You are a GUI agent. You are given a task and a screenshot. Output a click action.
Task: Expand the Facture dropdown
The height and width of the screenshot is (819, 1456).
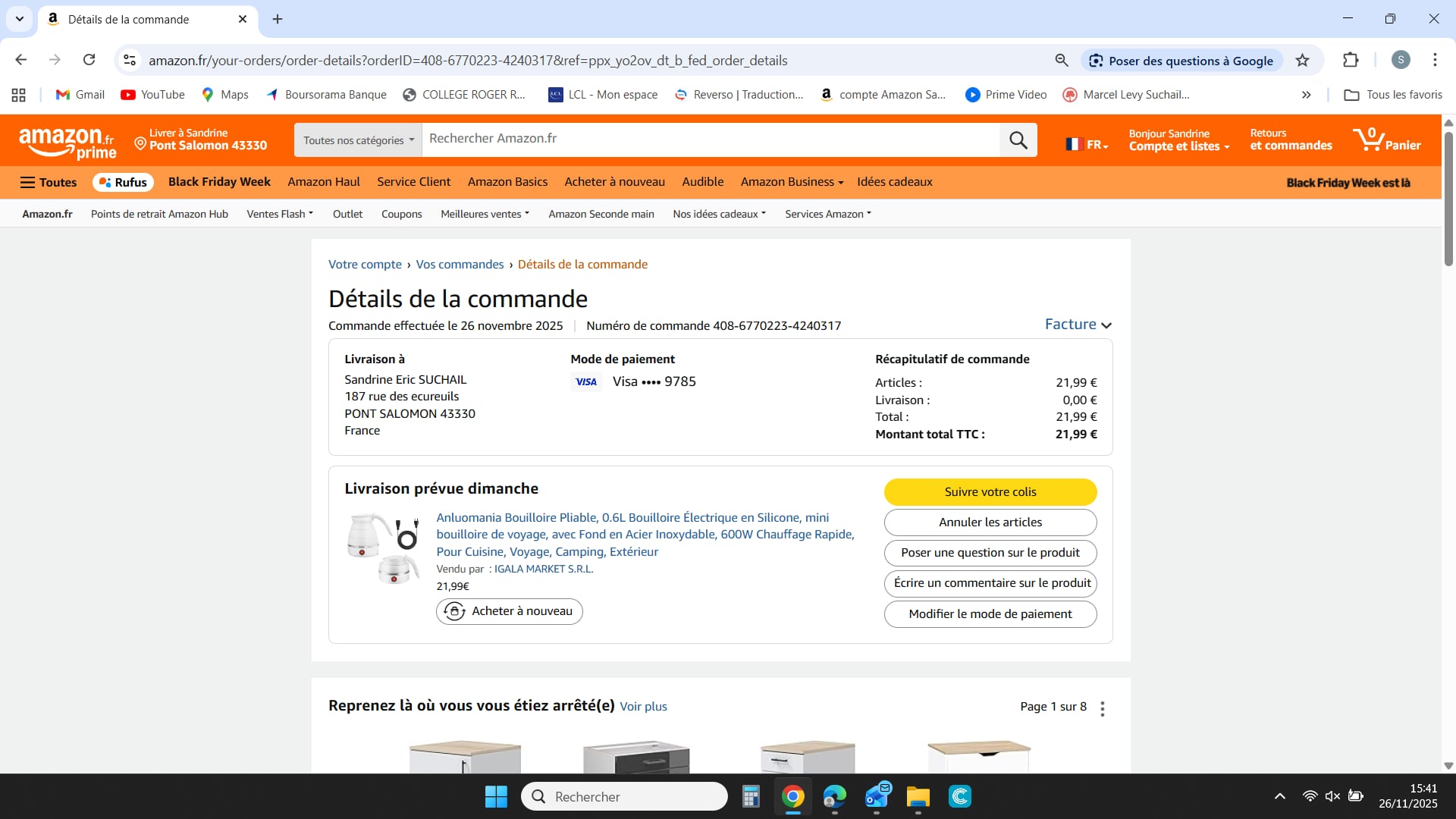(1078, 325)
